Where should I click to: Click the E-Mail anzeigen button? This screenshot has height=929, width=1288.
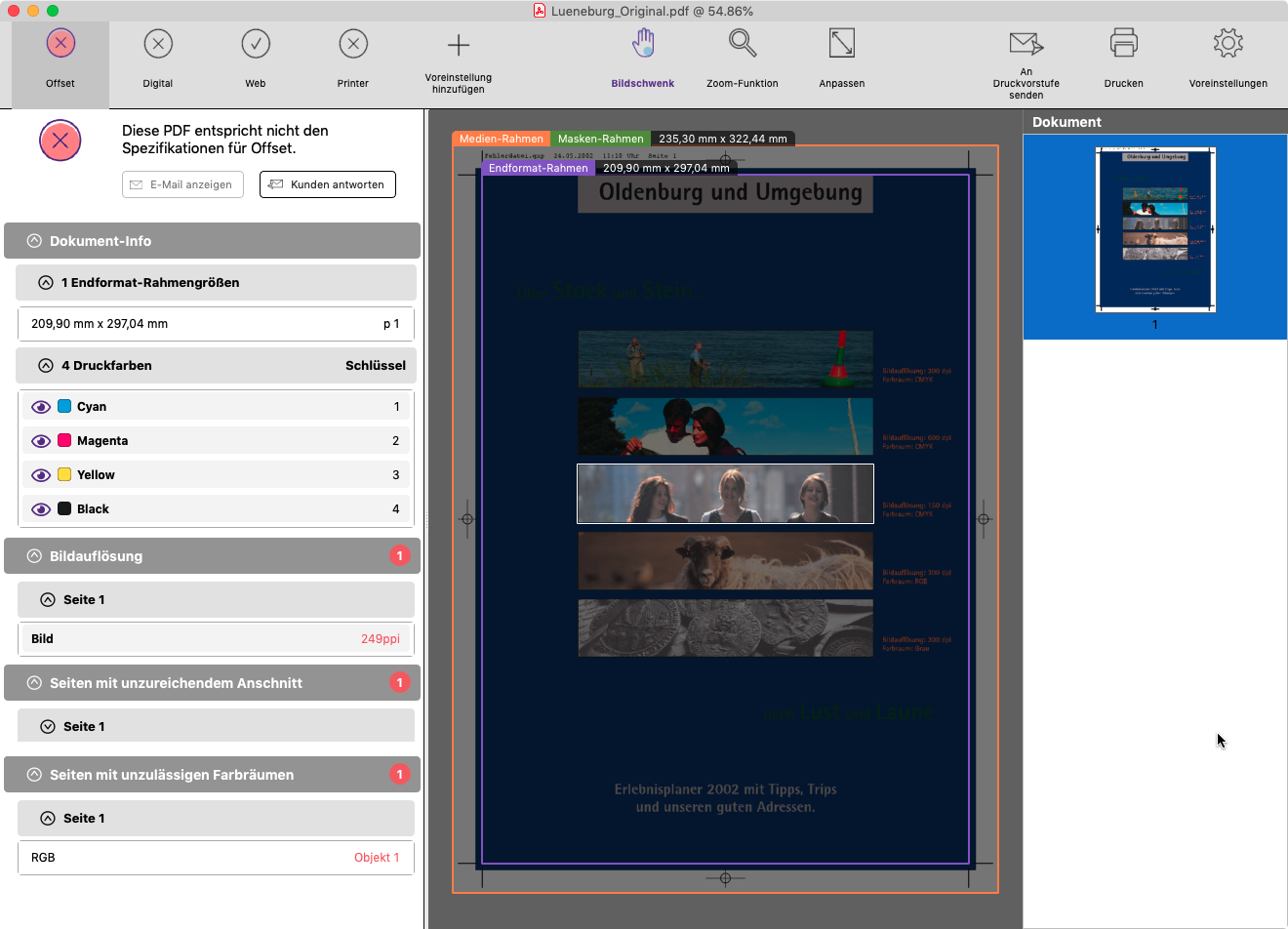click(182, 184)
